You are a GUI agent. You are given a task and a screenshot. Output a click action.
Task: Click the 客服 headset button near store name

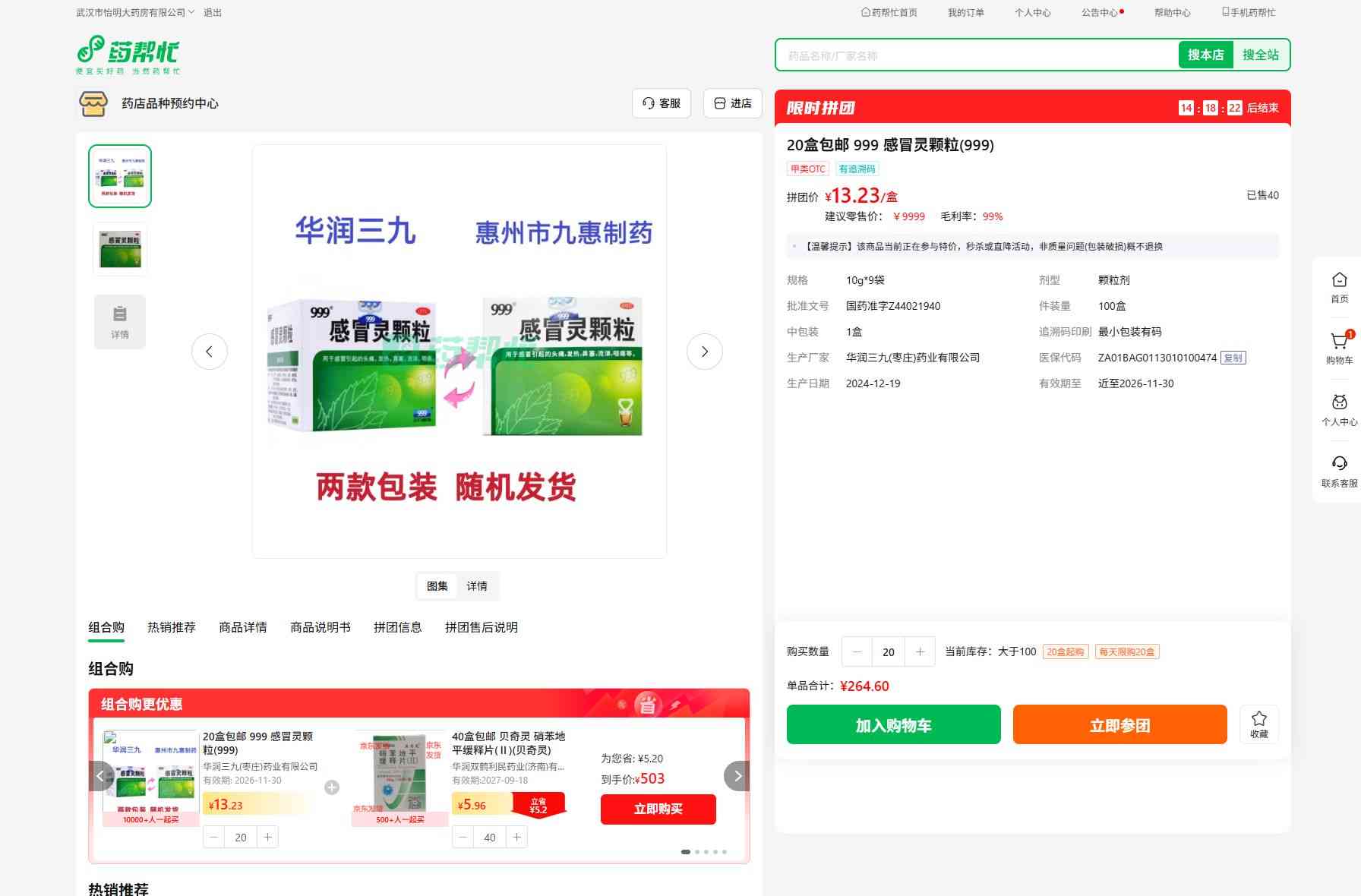[x=661, y=103]
